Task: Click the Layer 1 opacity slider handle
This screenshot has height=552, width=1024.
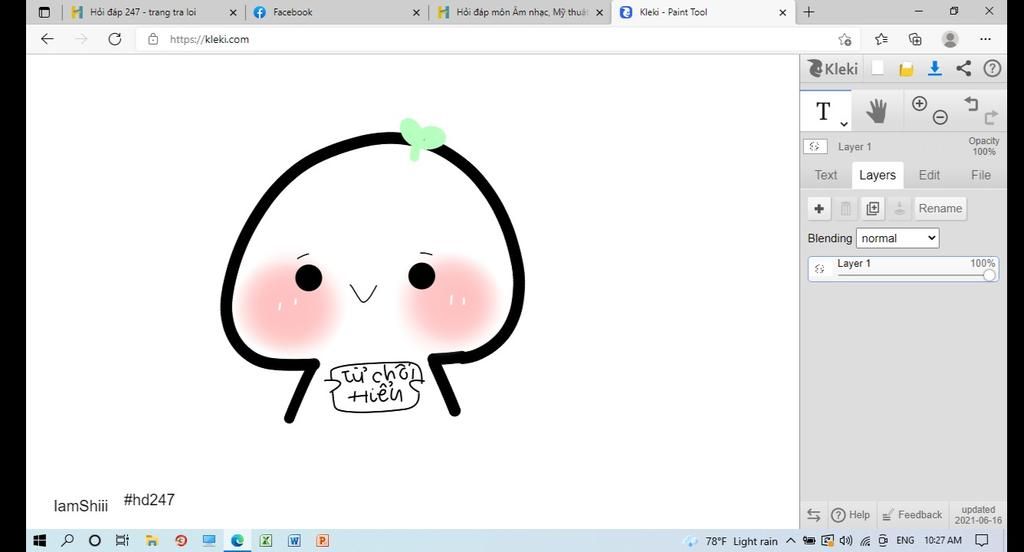Action: (989, 276)
